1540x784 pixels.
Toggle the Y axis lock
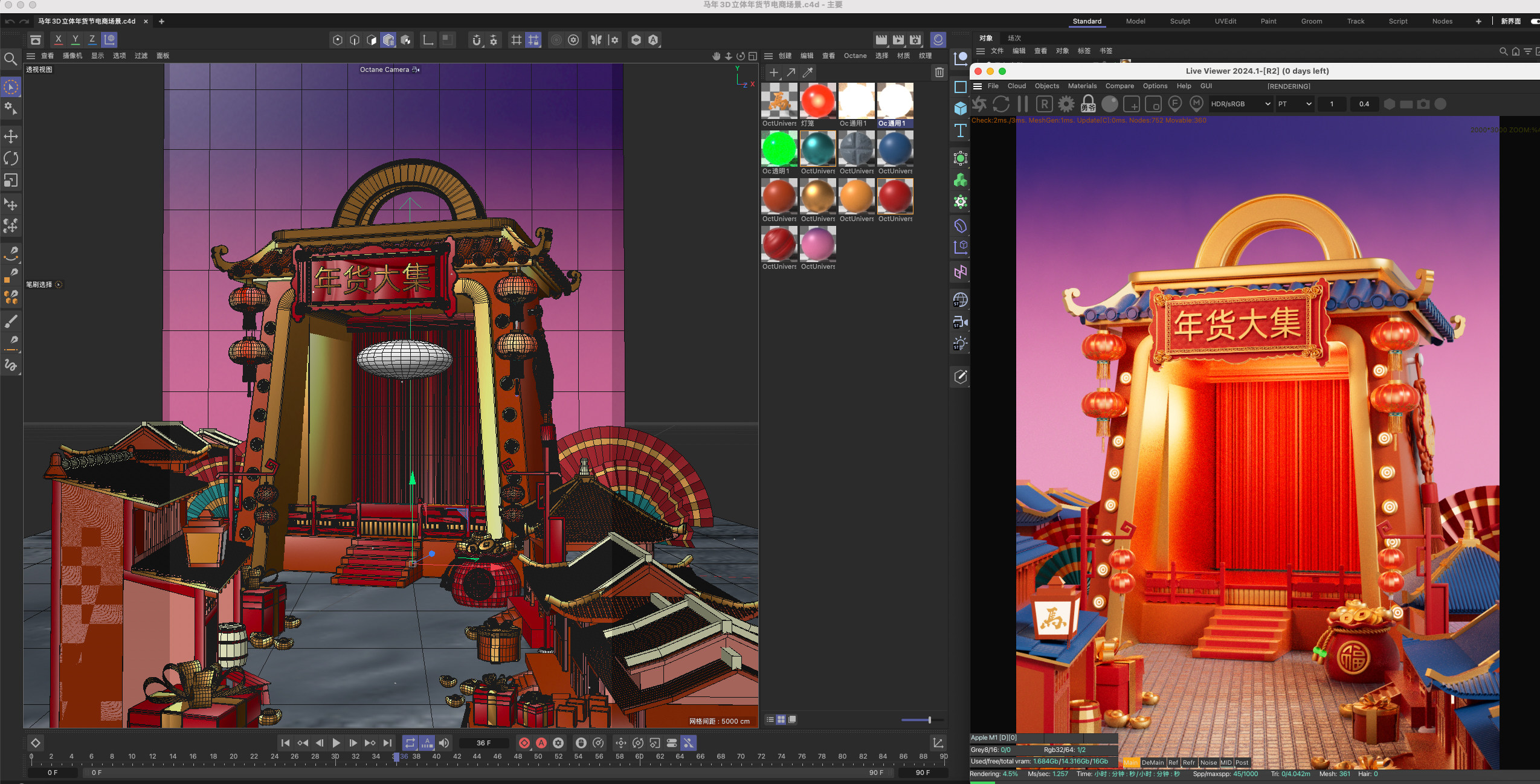[75, 40]
